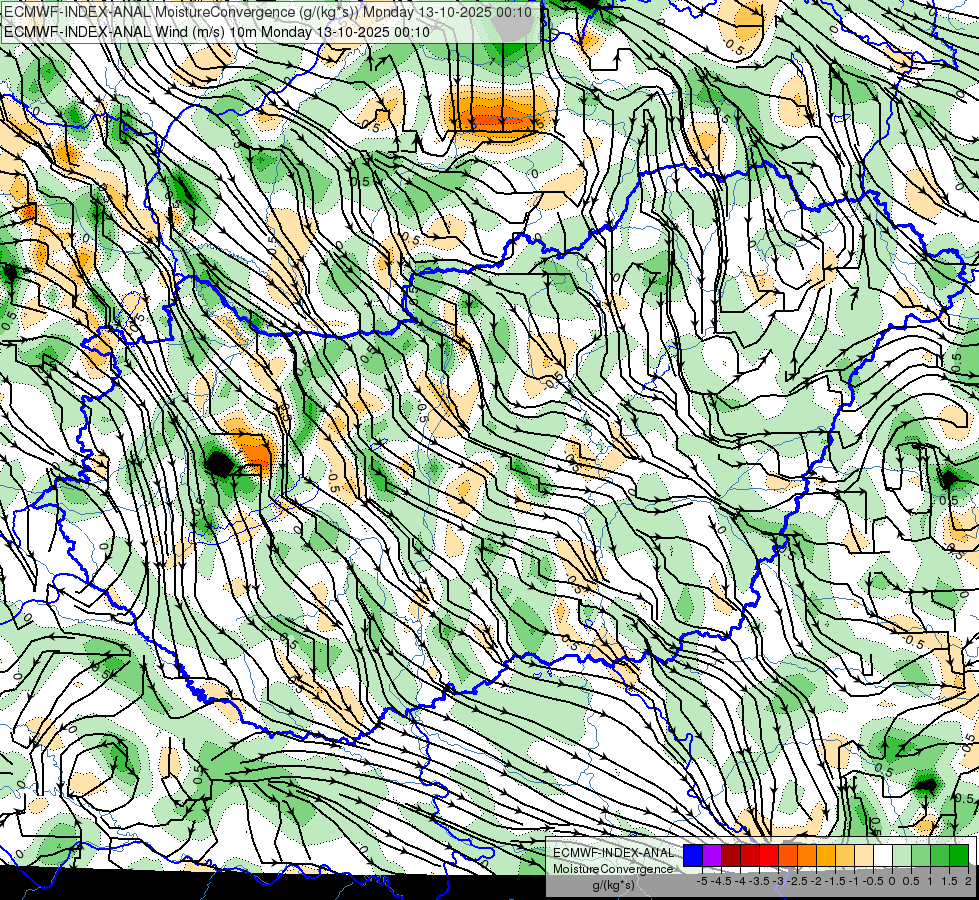The image size is (979, 900).
Task: Click the legend tick label 2
Action: point(968,881)
